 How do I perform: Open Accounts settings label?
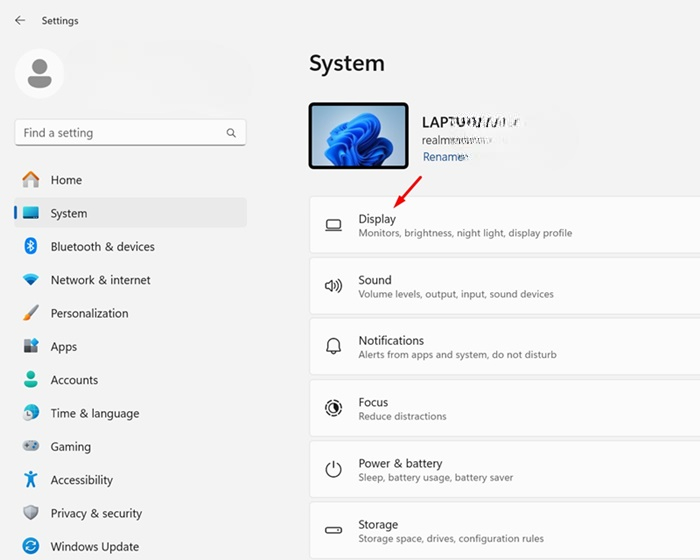coord(74,380)
